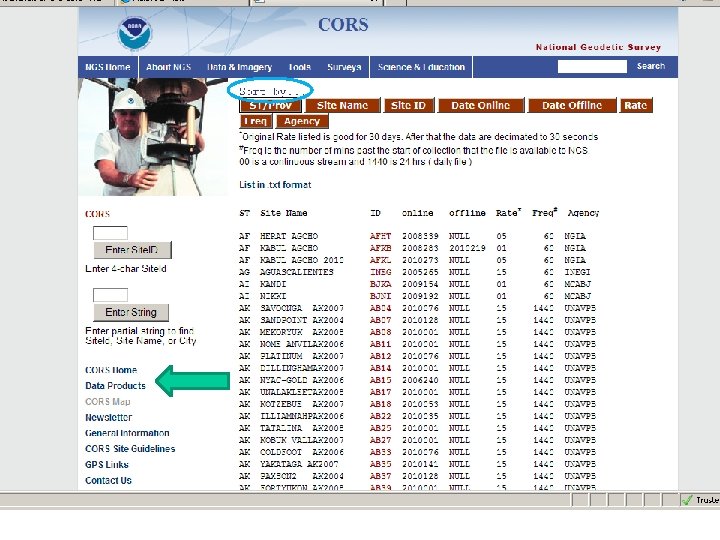Open site ID AB33 link
Screen dimensions: 720x540
tap(380, 452)
